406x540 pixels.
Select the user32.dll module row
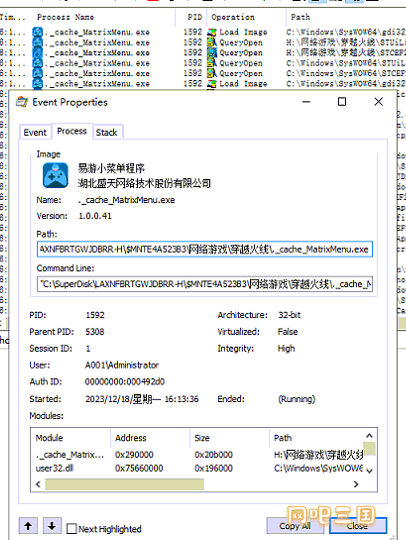click(198, 468)
